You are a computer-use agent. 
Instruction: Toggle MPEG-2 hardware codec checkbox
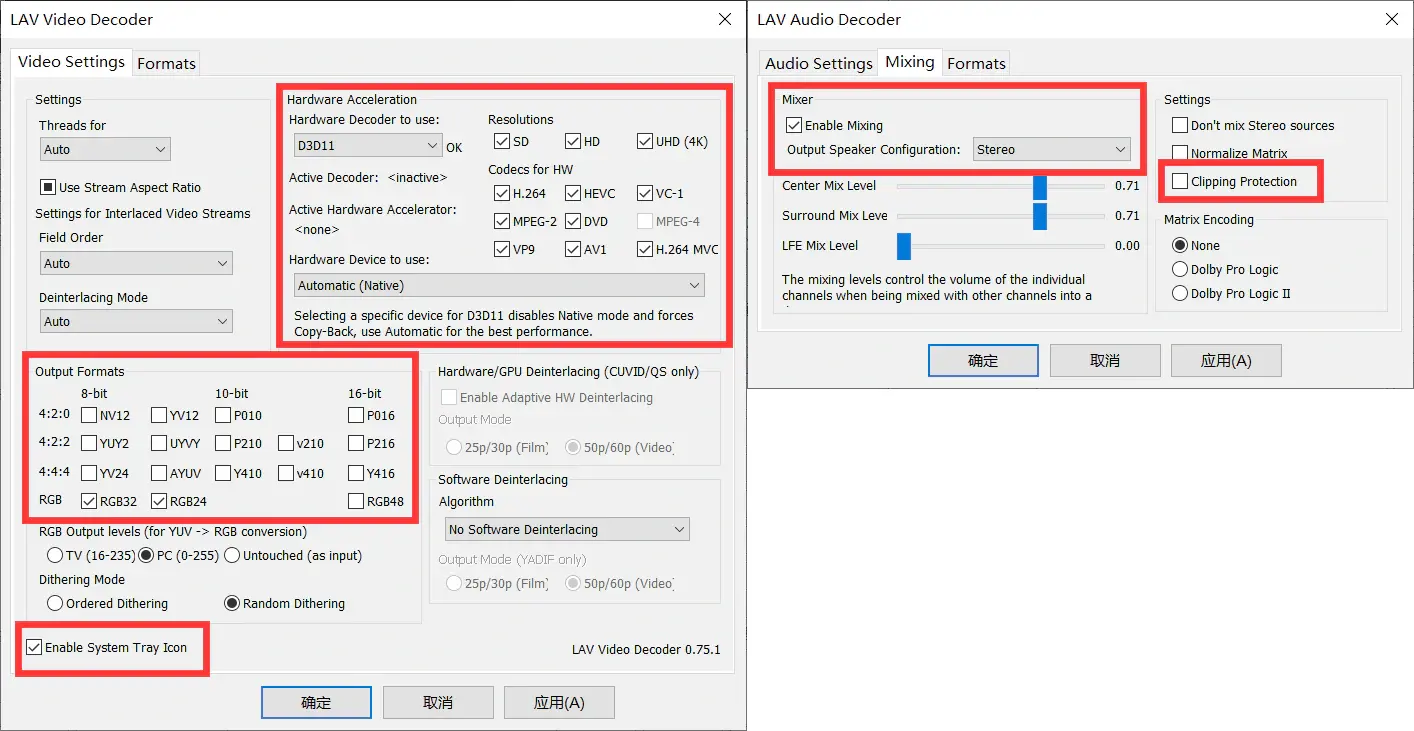click(501, 221)
